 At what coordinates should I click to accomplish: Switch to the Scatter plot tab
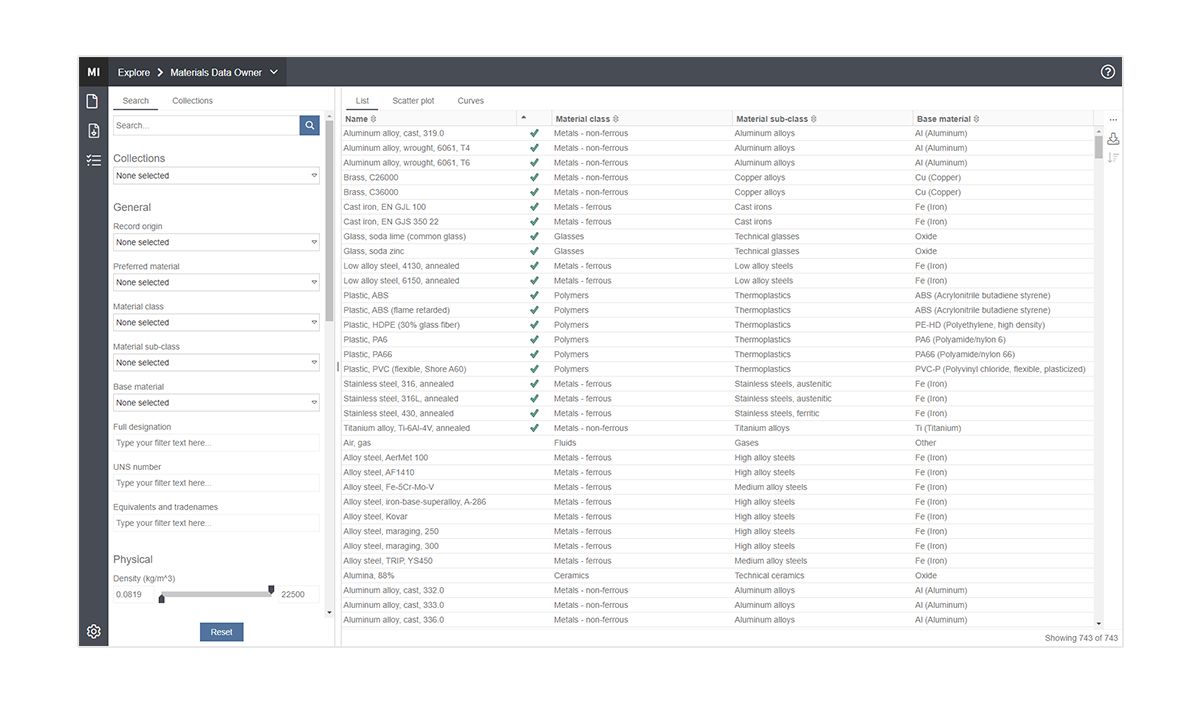(x=413, y=101)
